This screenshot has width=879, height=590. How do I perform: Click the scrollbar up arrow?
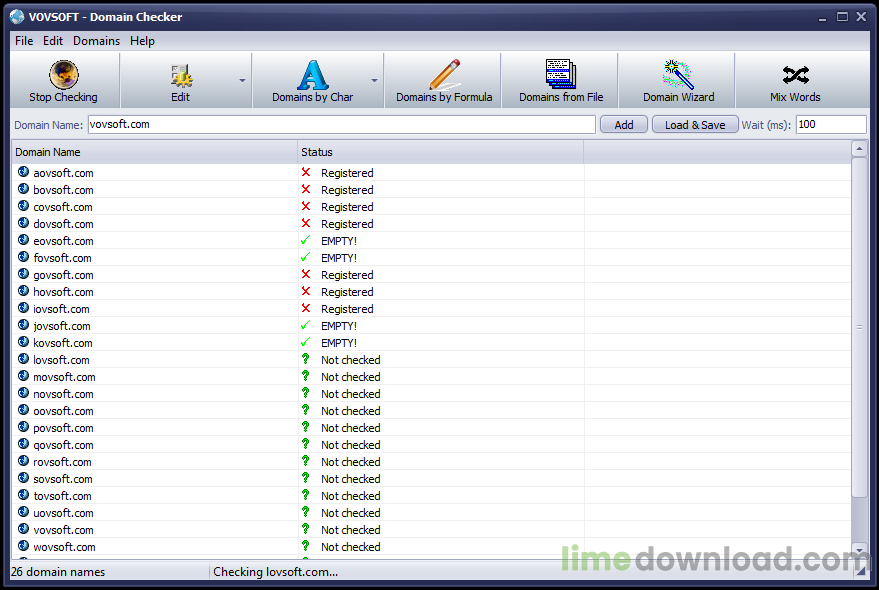(x=859, y=149)
